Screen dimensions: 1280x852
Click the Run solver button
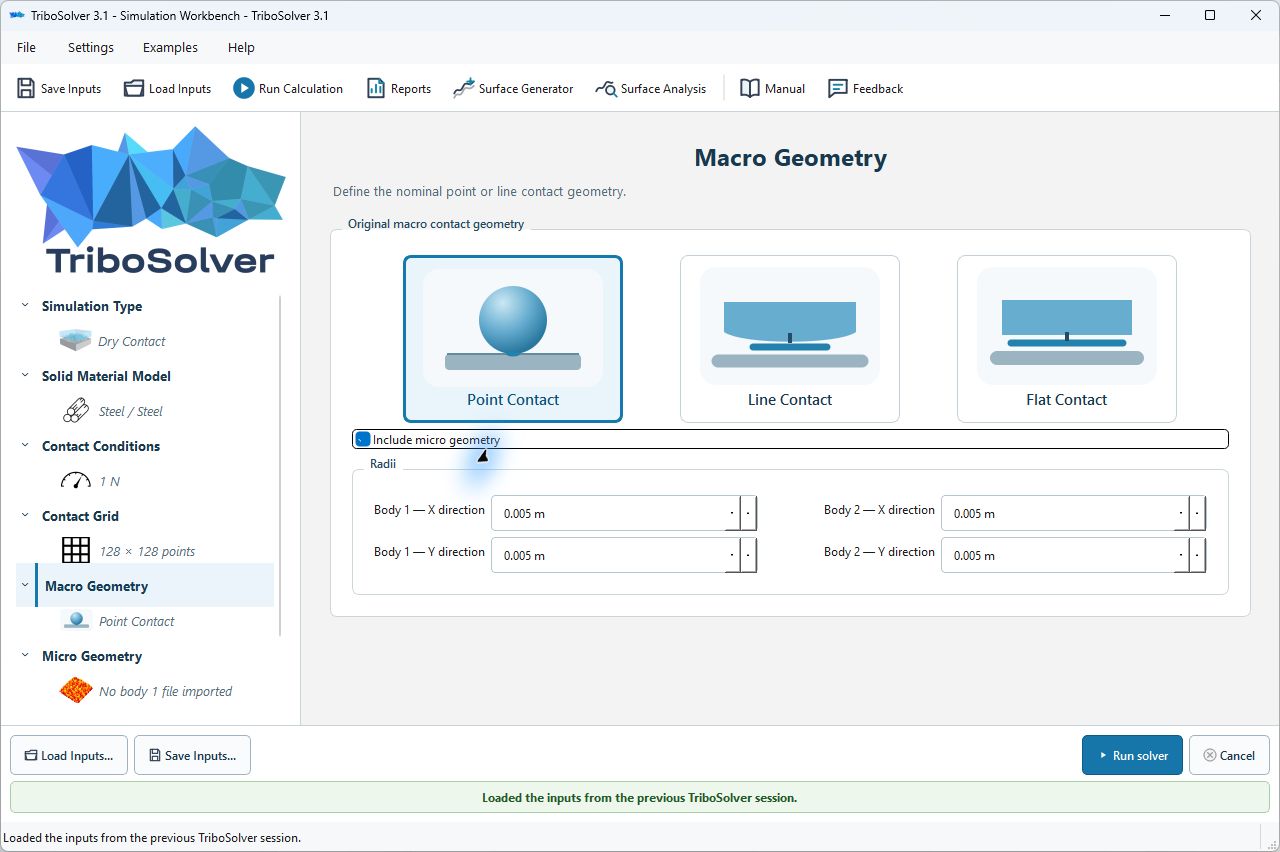tap(1132, 756)
